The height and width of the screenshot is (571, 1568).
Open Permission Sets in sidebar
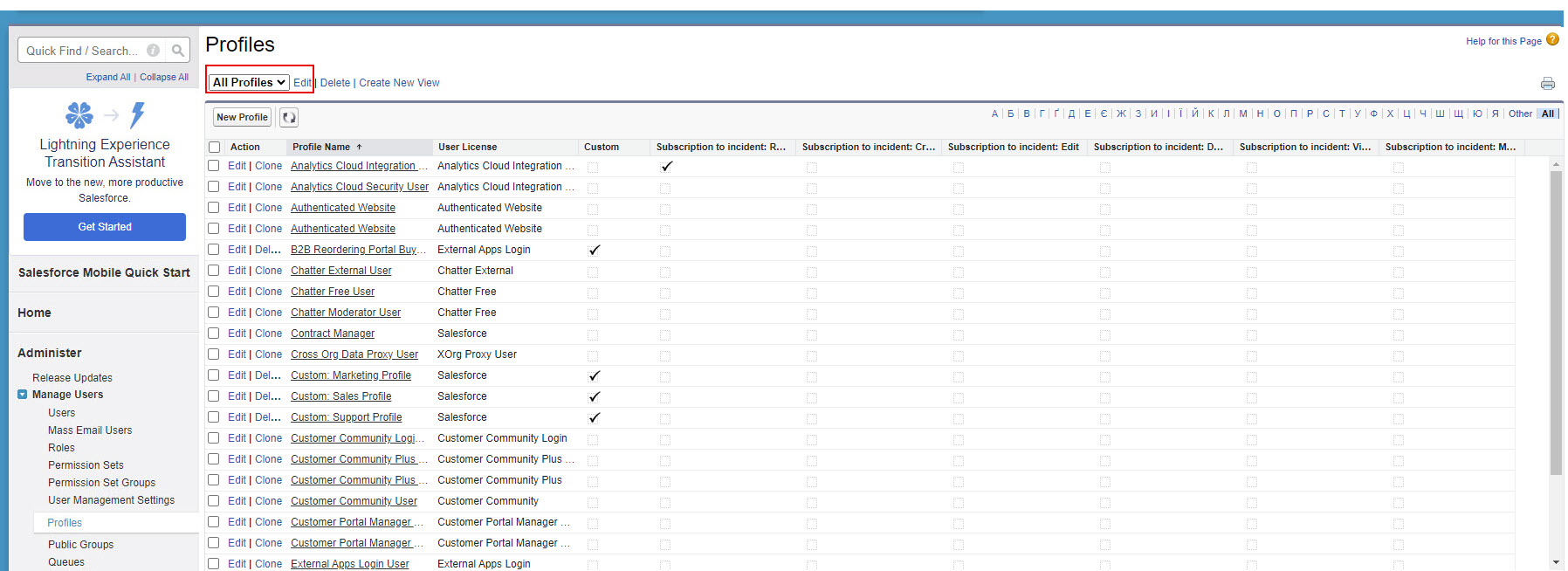pyautogui.click(x=86, y=465)
